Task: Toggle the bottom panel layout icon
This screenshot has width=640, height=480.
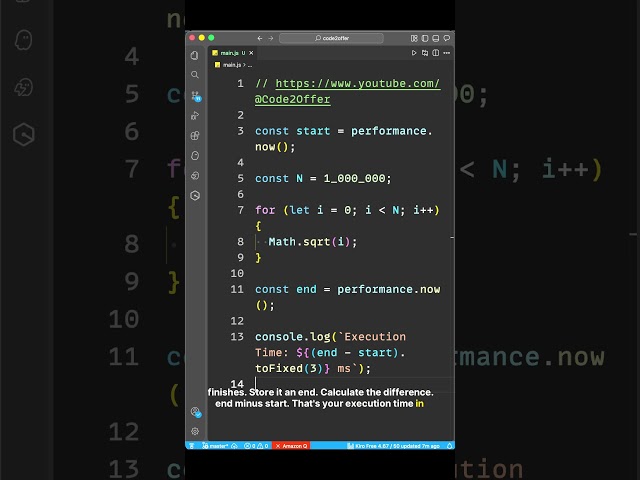Action: 436,38
